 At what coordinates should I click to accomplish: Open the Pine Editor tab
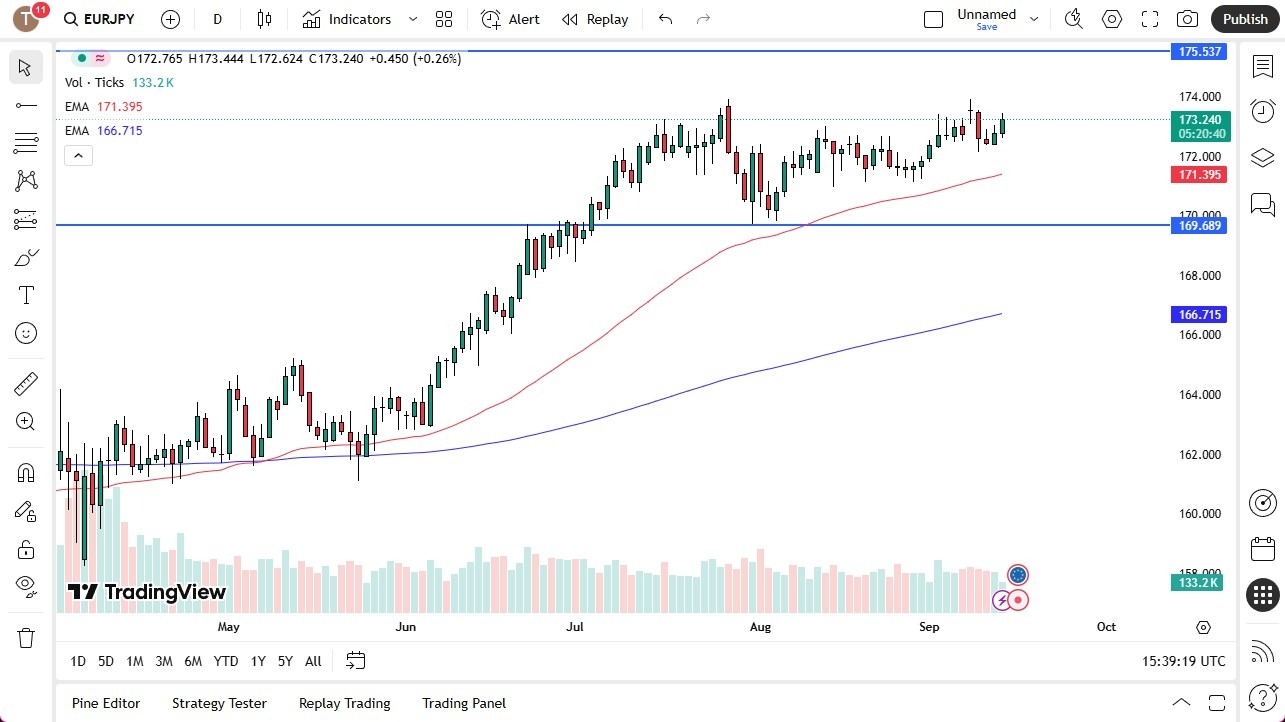(x=105, y=703)
